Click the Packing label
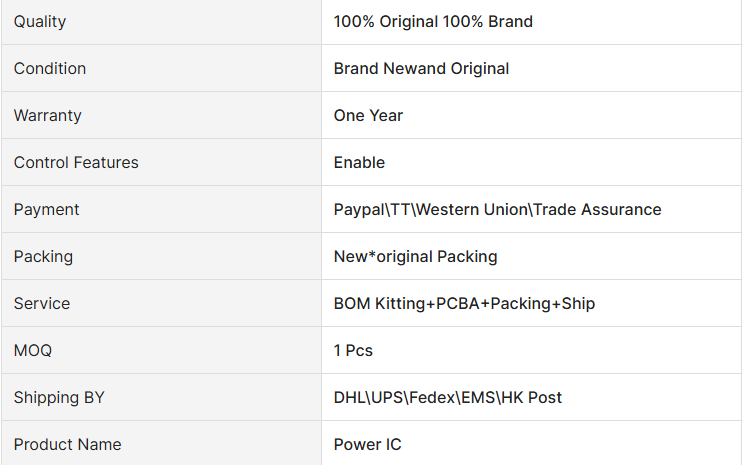 click(43, 257)
